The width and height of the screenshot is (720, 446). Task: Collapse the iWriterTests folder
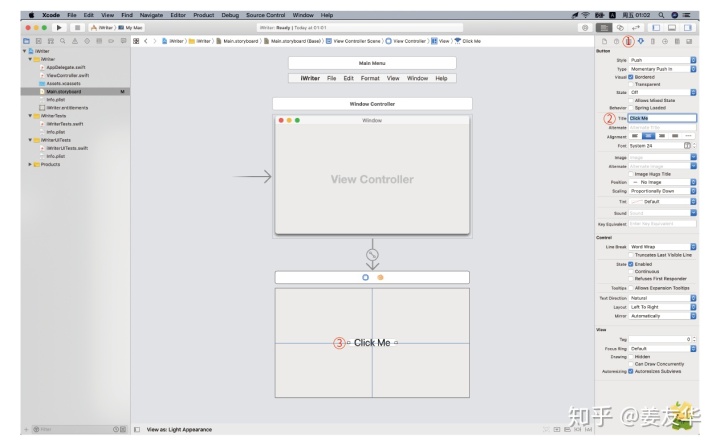point(30,116)
